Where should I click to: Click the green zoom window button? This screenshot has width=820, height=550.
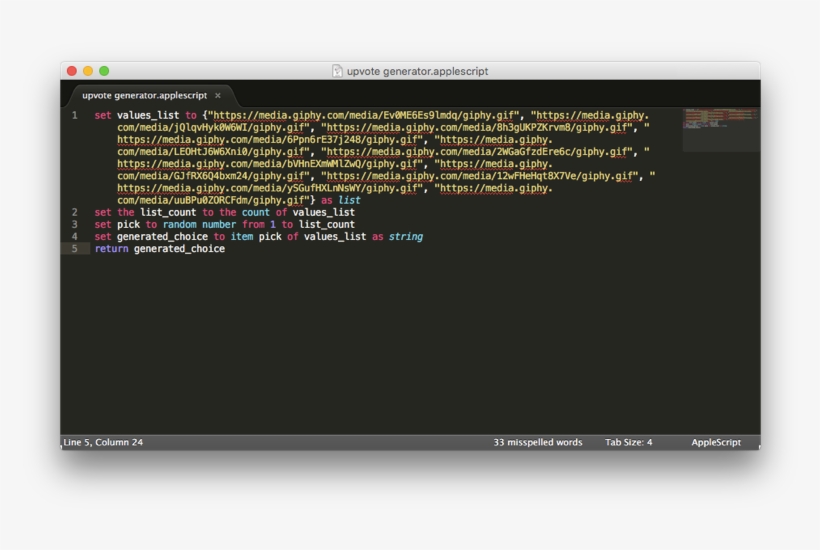[x=104, y=71]
